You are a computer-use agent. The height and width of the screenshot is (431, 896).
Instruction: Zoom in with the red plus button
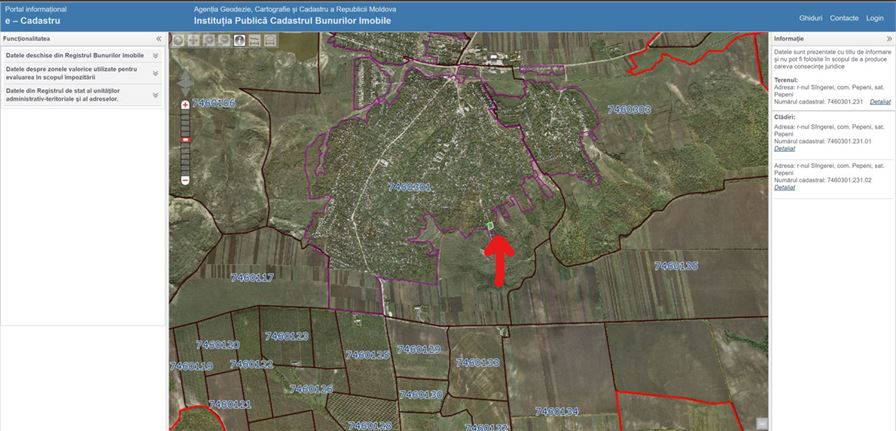(185, 105)
